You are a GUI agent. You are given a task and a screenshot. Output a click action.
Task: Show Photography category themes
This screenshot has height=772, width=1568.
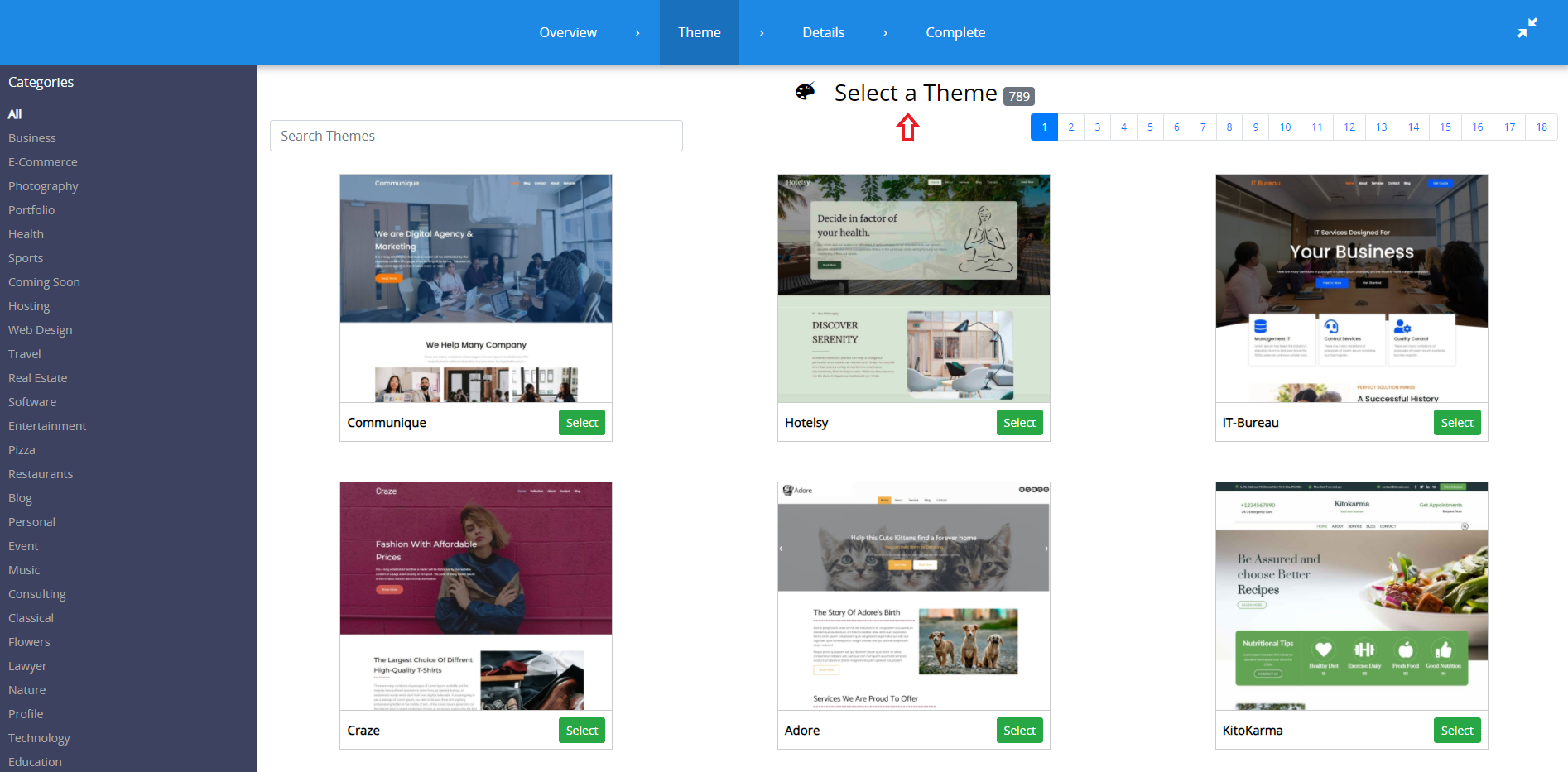(43, 186)
